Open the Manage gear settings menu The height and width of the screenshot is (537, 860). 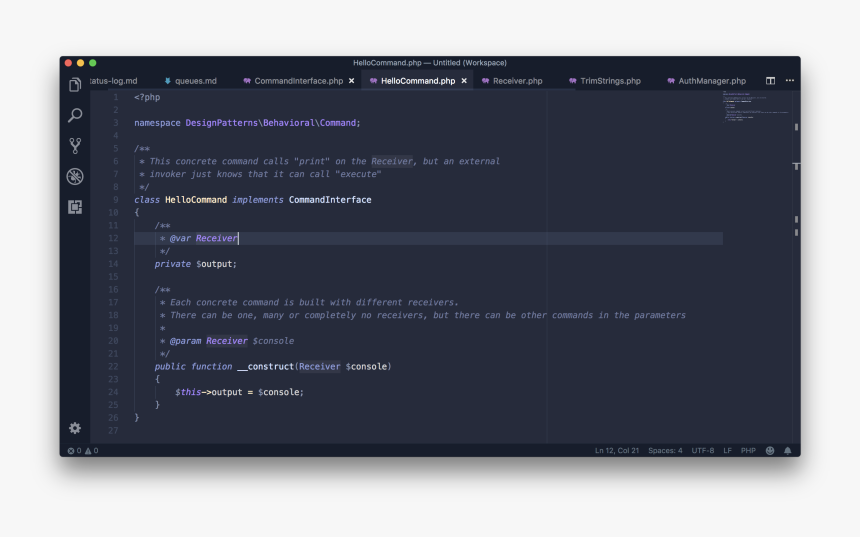(75, 428)
